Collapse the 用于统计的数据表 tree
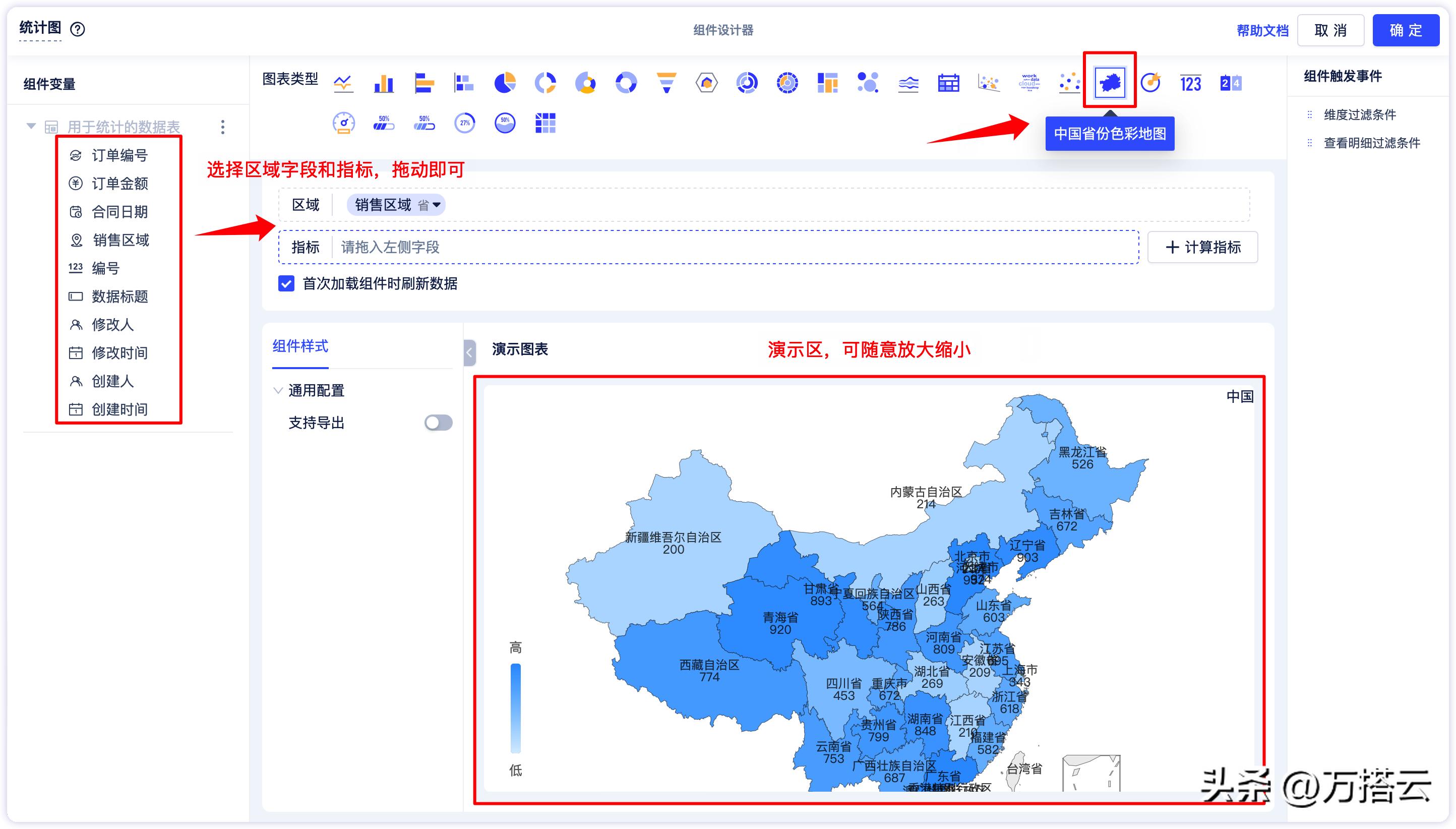 click(x=31, y=127)
